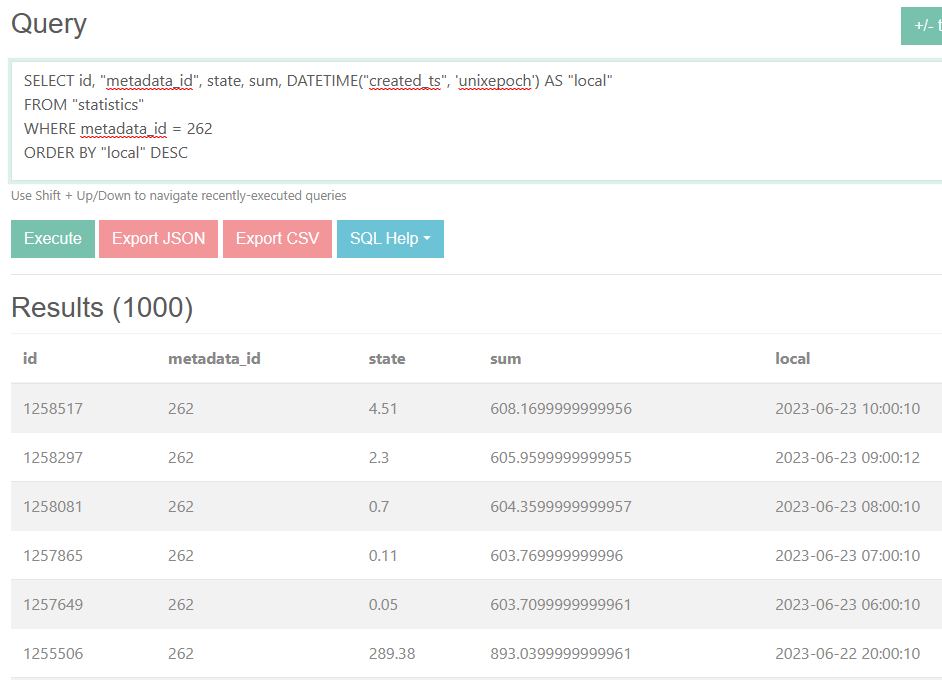Click the state value 0.11
The height and width of the screenshot is (680, 942).
383,556
